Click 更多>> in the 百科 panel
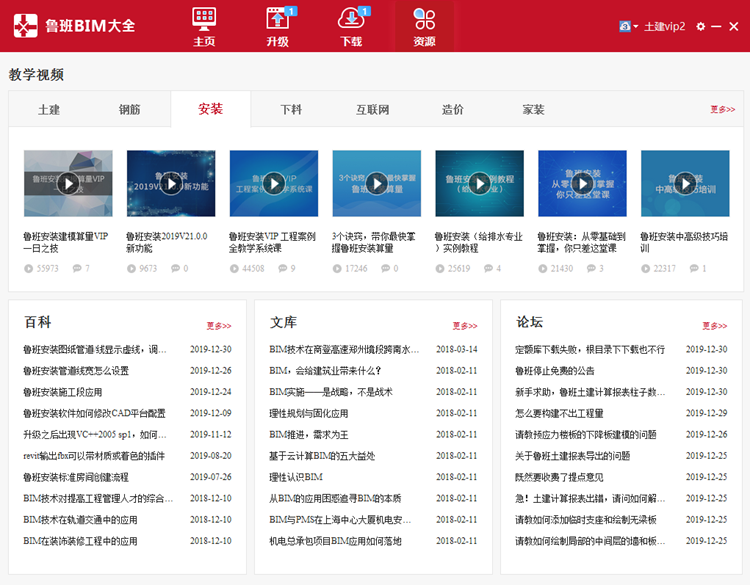Image resolution: width=750 pixels, height=585 pixels. click(219, 326)
